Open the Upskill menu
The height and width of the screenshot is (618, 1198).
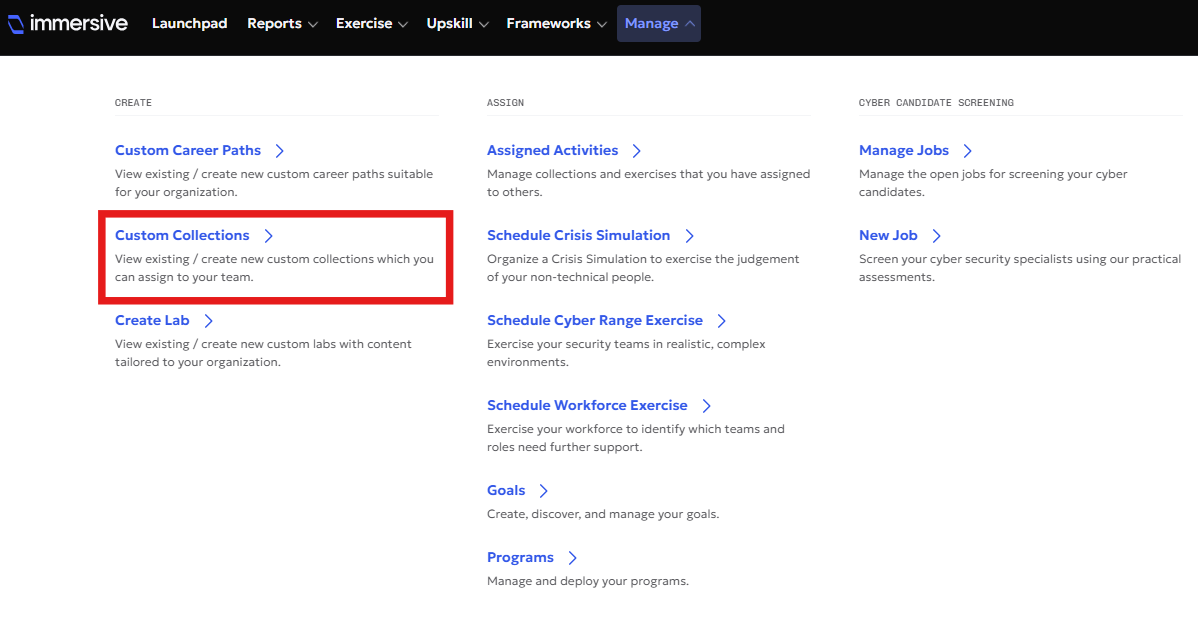click(x=458, y=24)
